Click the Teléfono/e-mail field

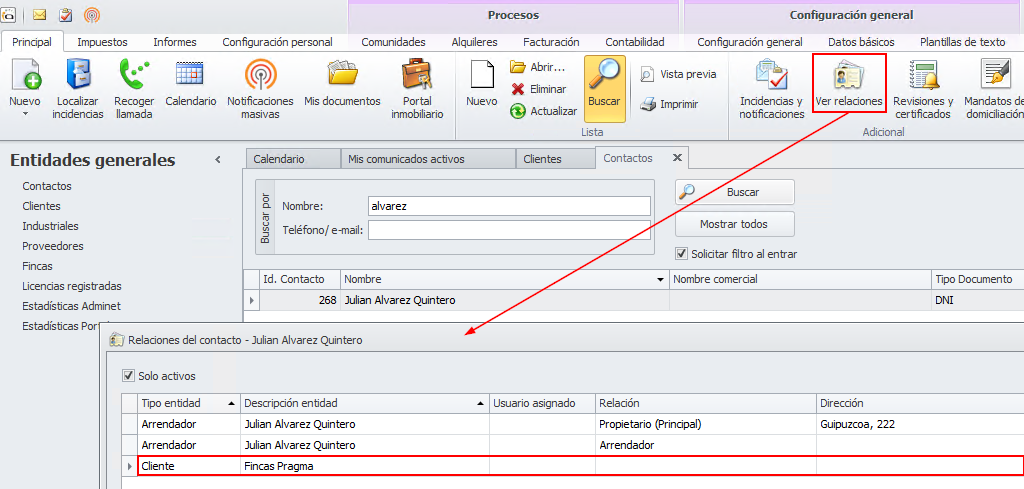pos(509,230)
